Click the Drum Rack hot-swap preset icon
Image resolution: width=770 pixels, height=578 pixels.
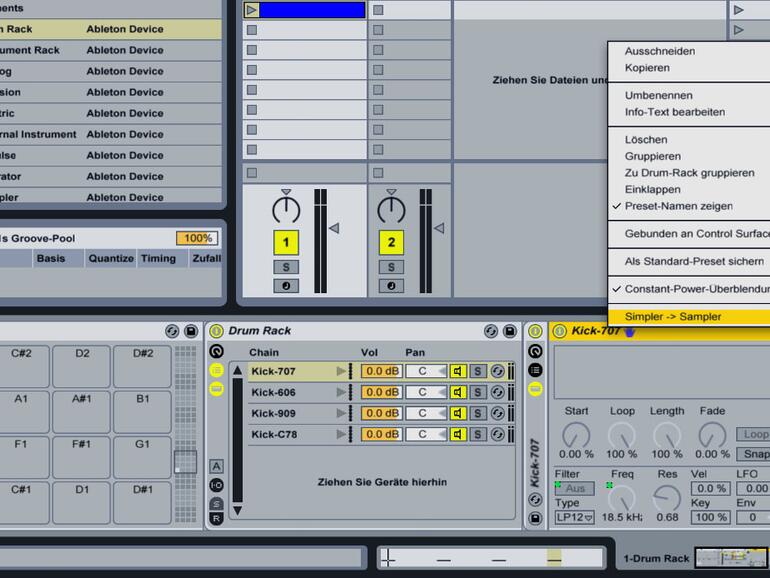coord(491,331)
